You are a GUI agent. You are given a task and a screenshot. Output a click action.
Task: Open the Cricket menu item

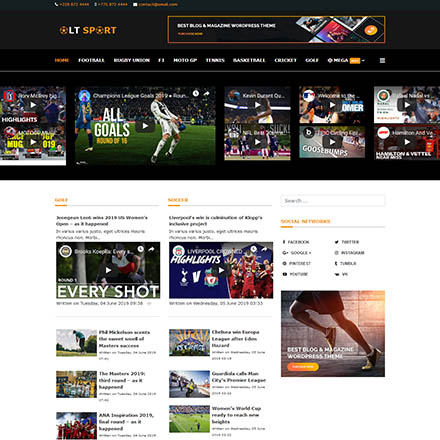[x=285, y=60]
